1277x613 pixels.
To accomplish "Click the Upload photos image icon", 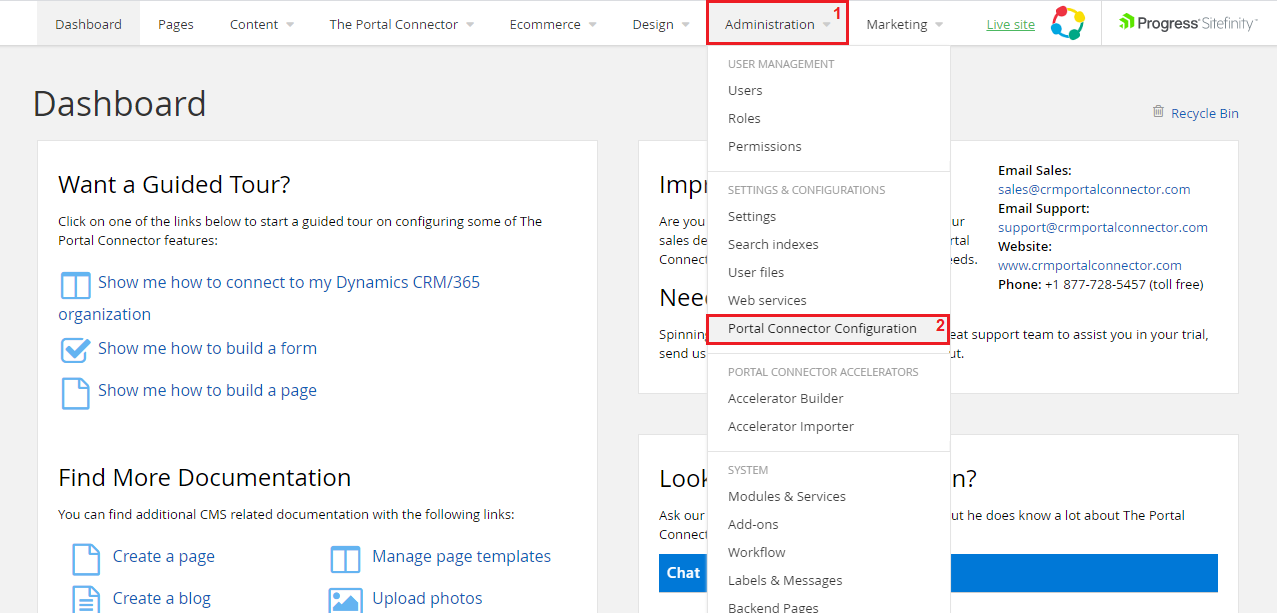I will click(x=345, y=600).
